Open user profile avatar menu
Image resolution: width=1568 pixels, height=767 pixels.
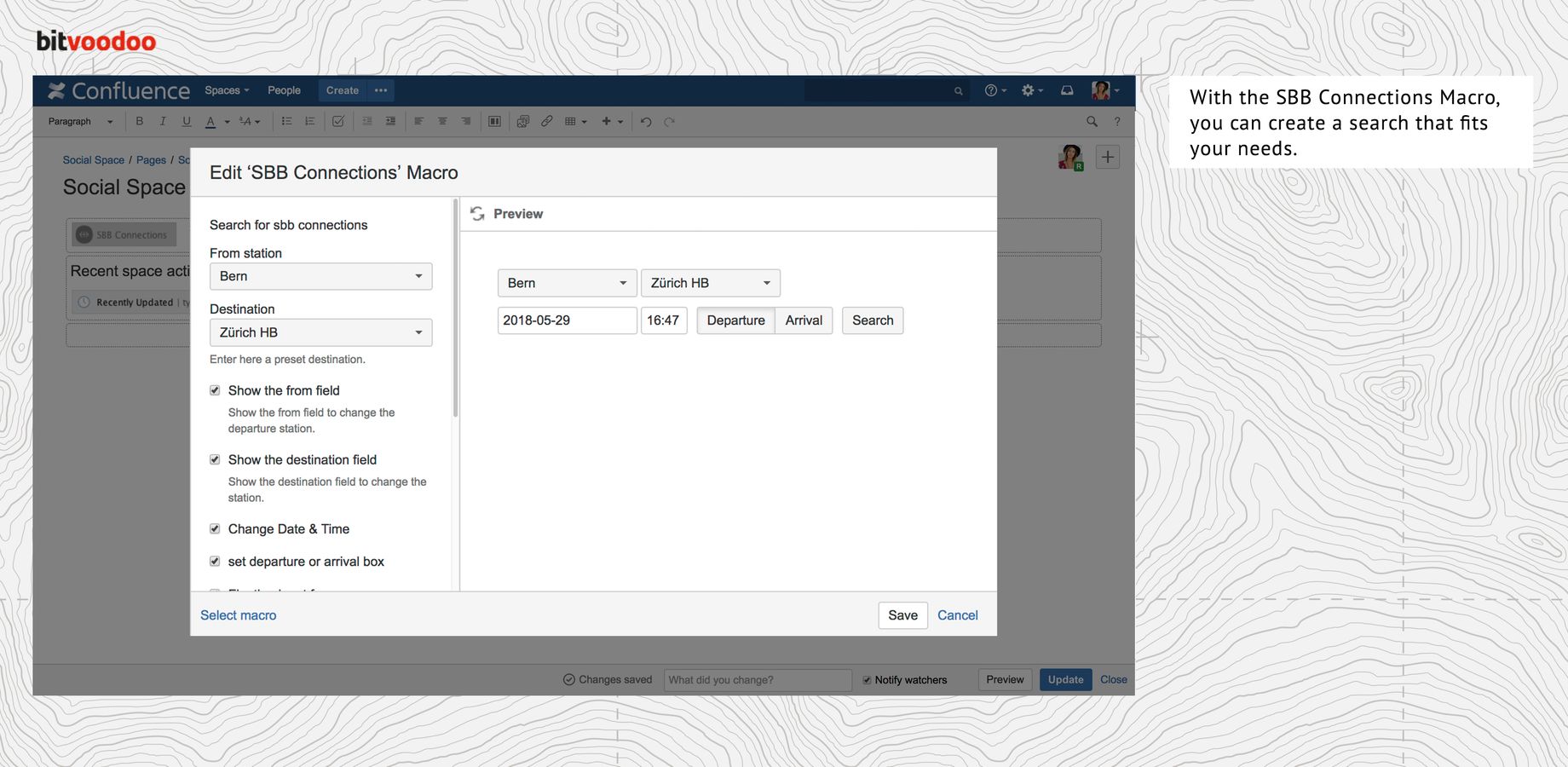coord(1105,90)
